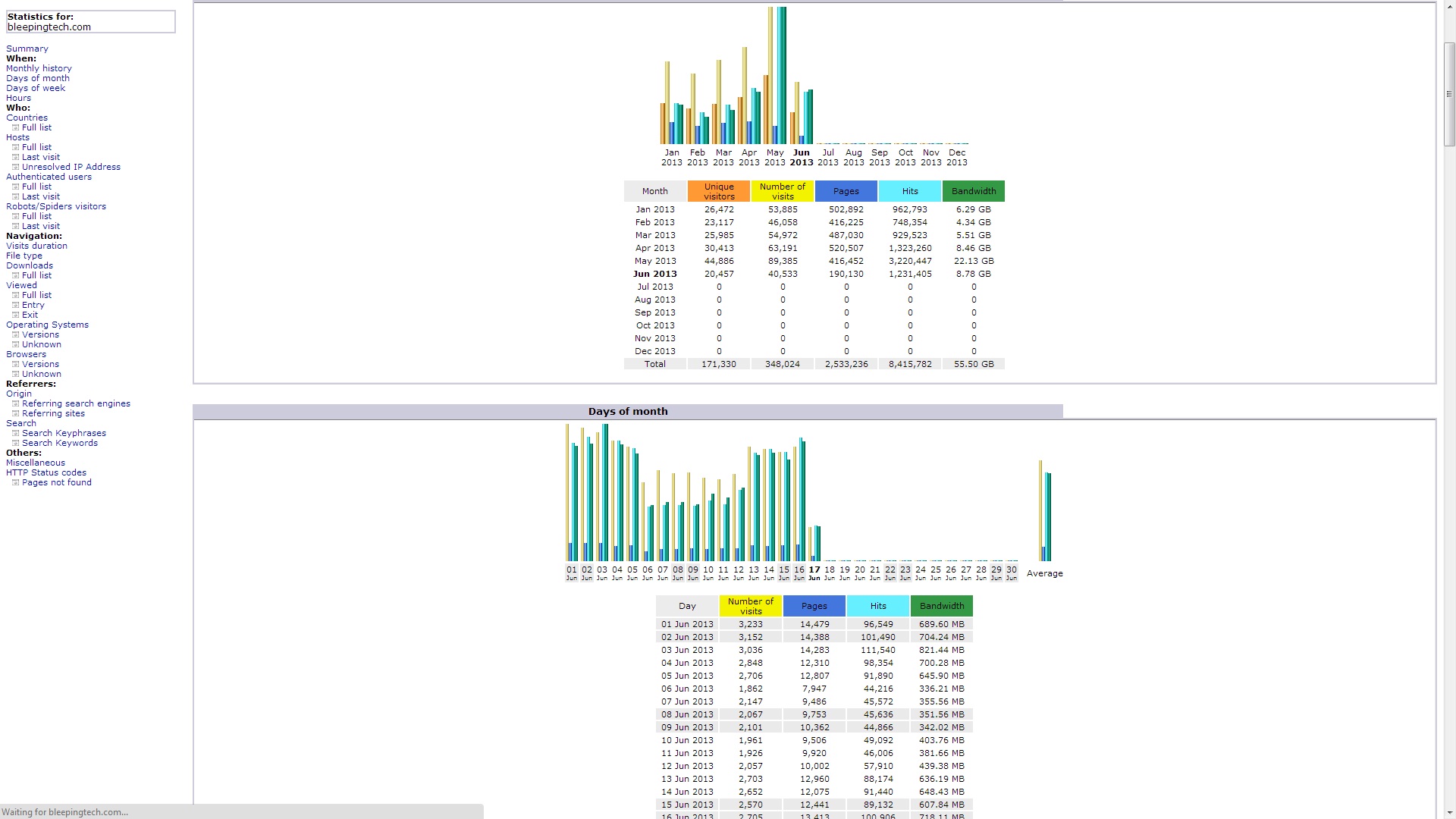
Task: Open the Visits duration report
Action: coord(36,246)
